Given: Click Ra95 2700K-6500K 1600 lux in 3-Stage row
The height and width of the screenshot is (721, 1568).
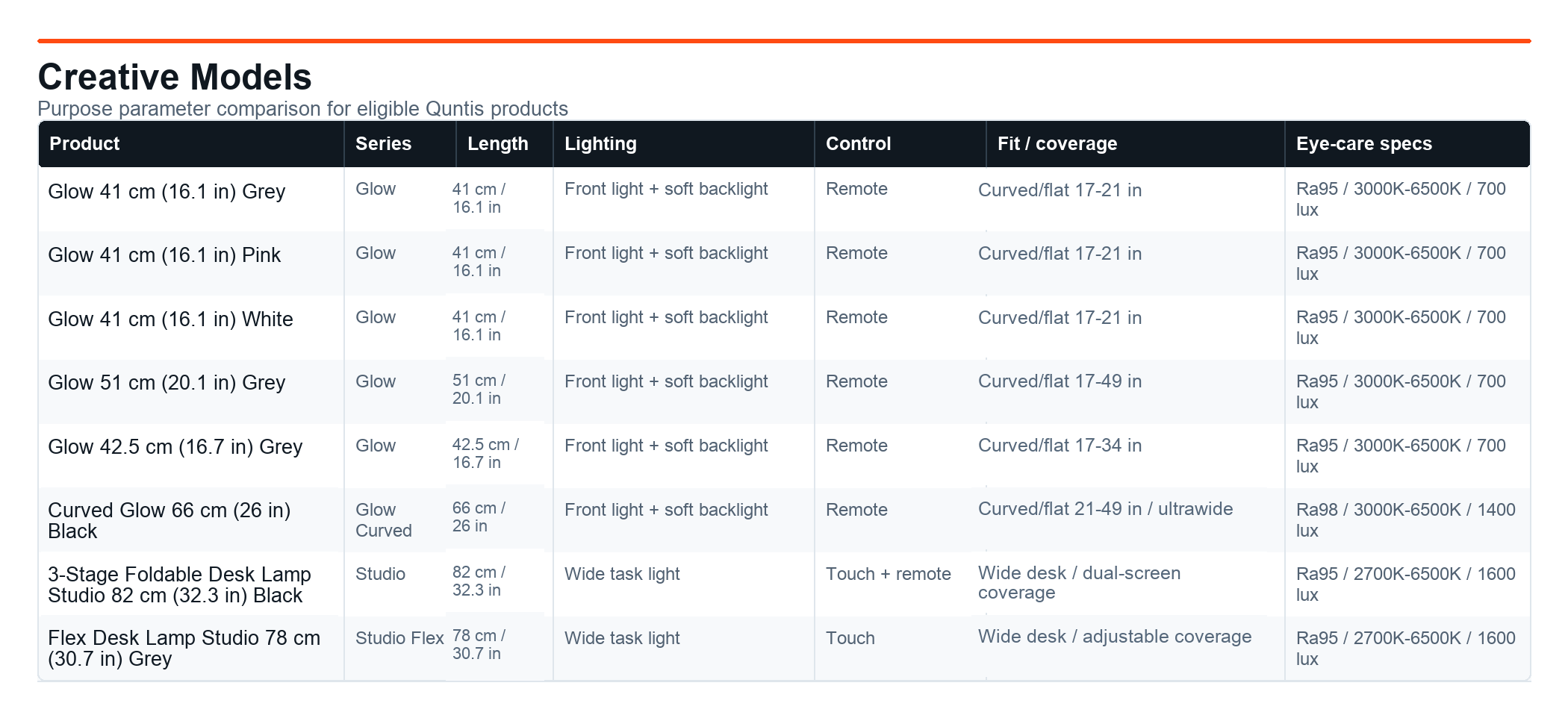Looking at the screenshot, I should tap(1406, 584).
